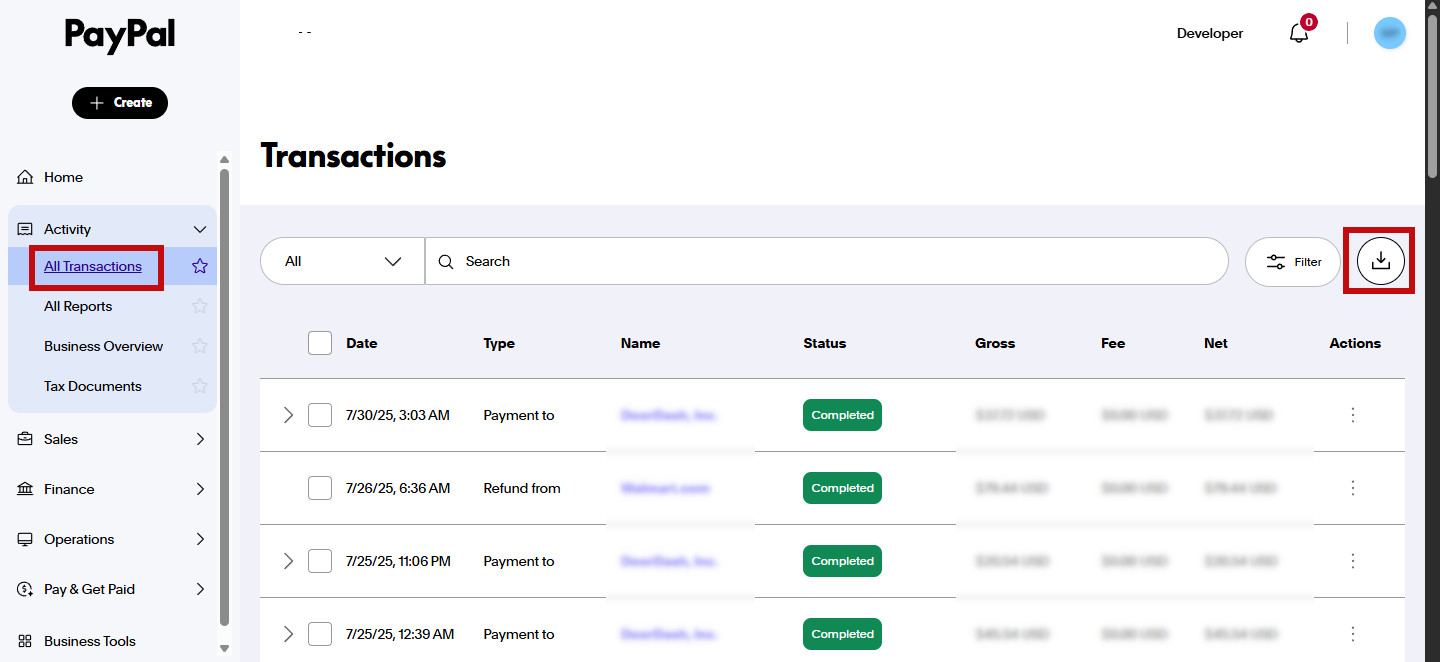Image resolution: width=1440 pixels, height=662 pixels.
Task: Open actions menu for 7/30/25 3:03 AM transaction
Action: coord(1353,415)
